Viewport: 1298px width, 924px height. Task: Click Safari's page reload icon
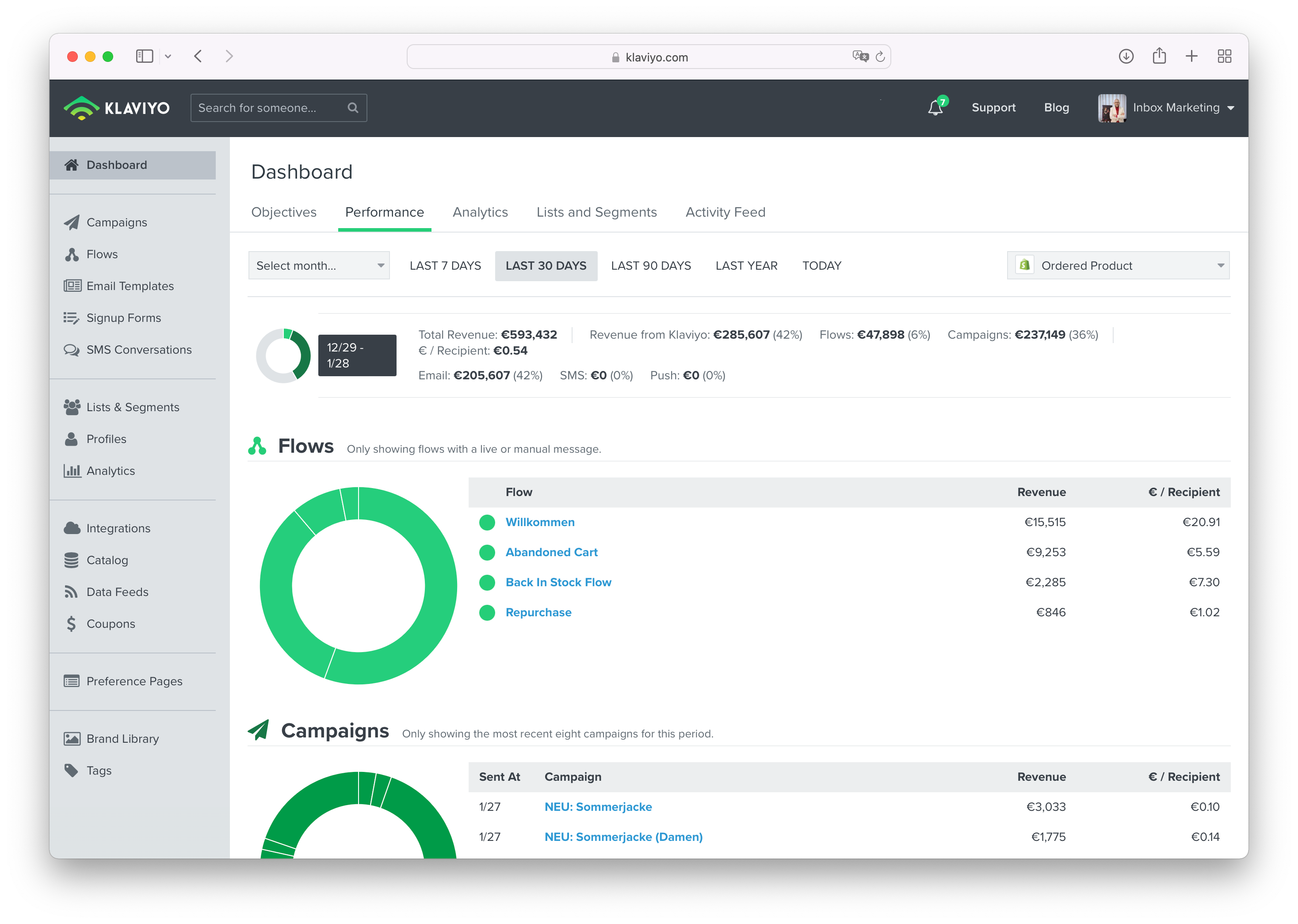point(880,57)
